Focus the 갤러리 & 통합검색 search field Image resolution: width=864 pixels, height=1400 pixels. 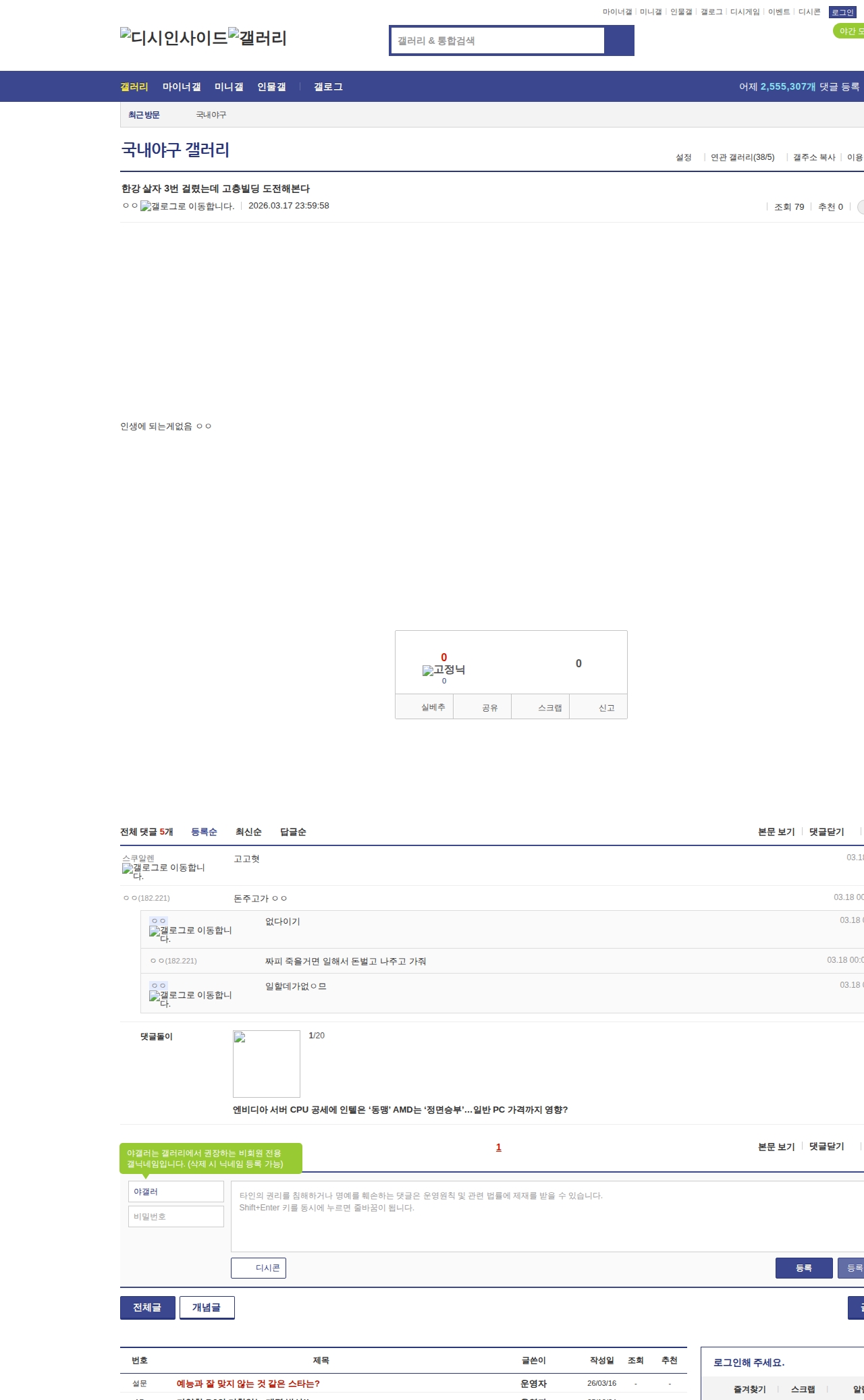coord(498,40)
